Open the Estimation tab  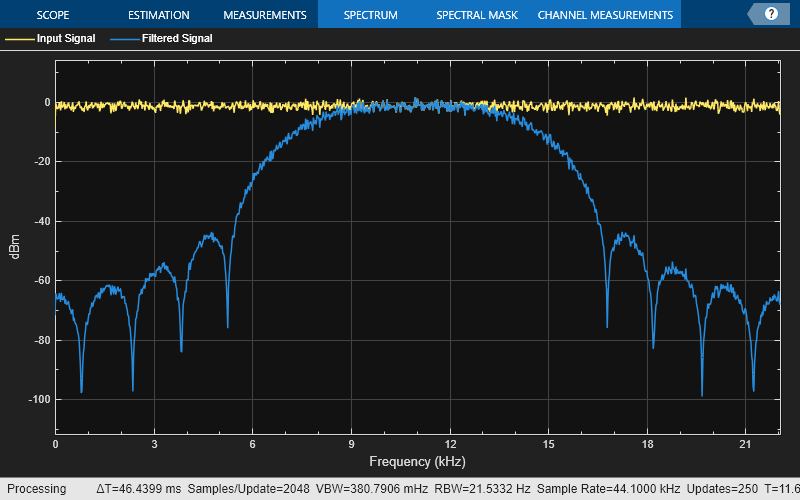[158, 15]
